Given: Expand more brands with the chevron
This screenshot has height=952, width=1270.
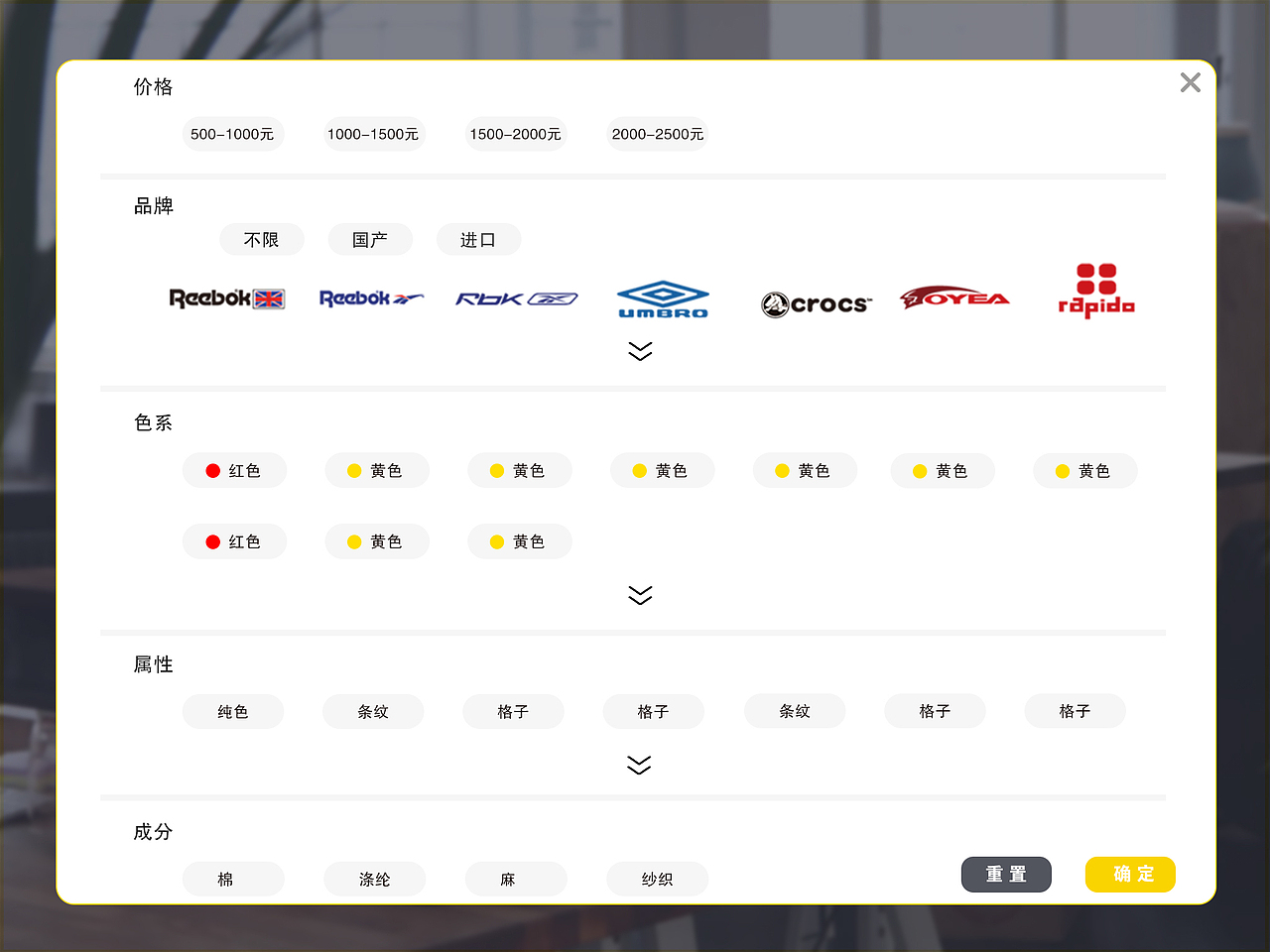Looking at the screenshot, I should click(640, 350).
